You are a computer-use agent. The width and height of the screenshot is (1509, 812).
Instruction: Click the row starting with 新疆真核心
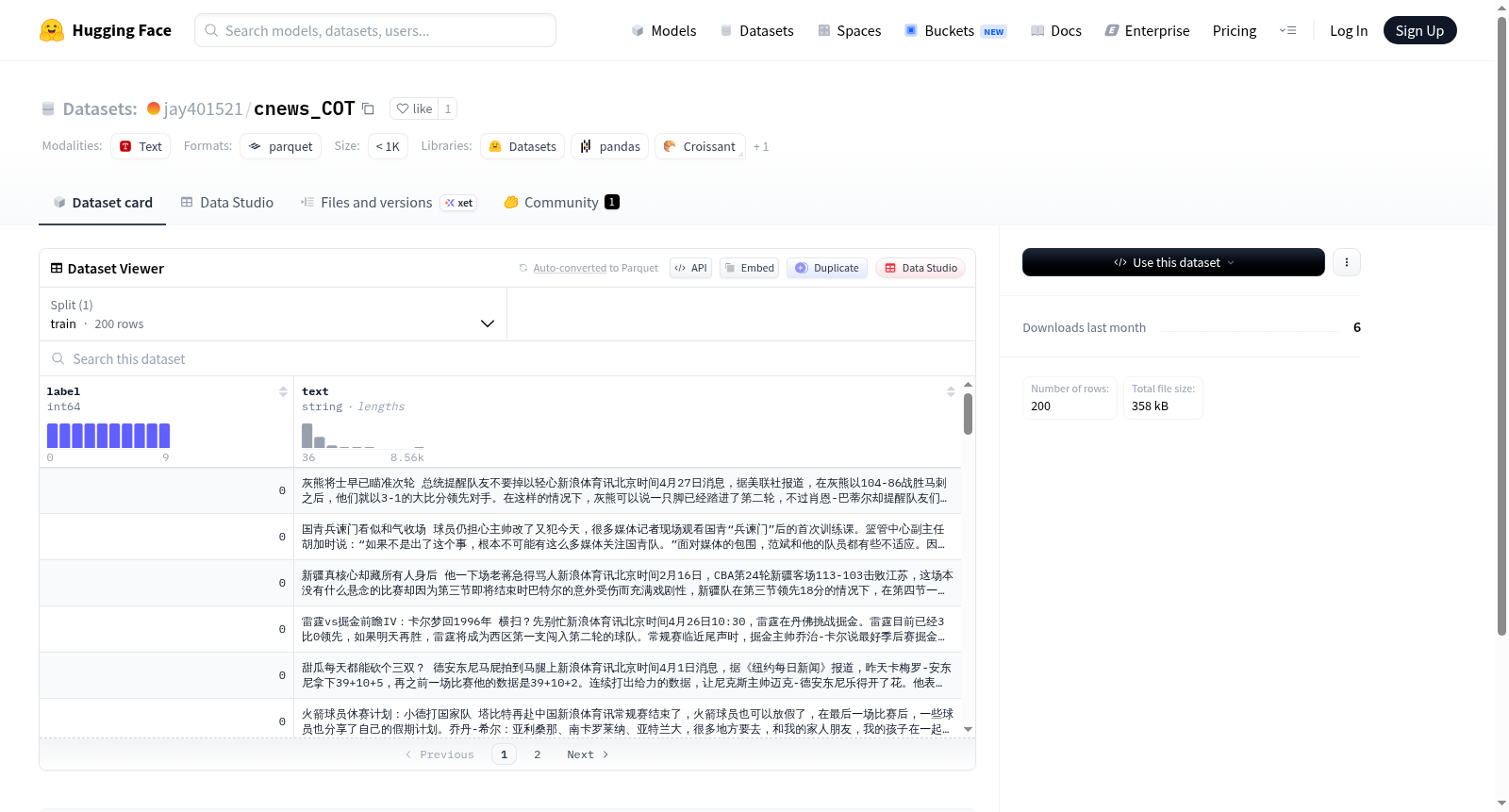[x=500, y=583]
